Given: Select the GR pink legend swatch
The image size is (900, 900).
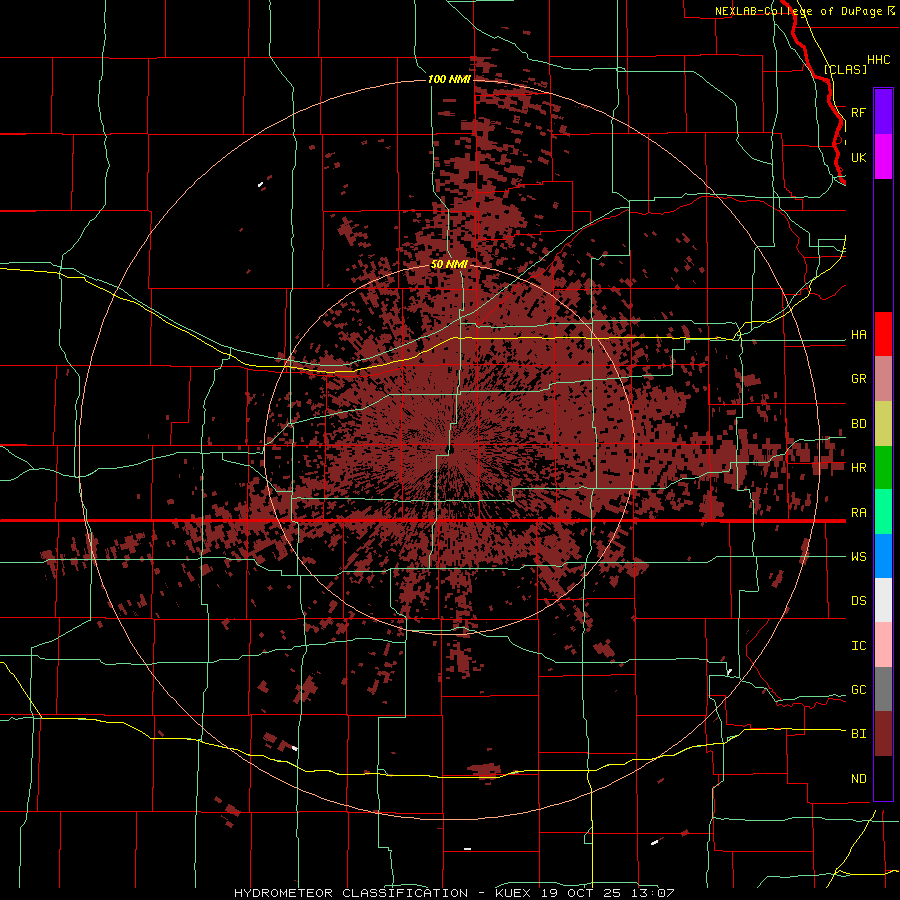Looking at the screenshot, I should [x=883, y=379].
